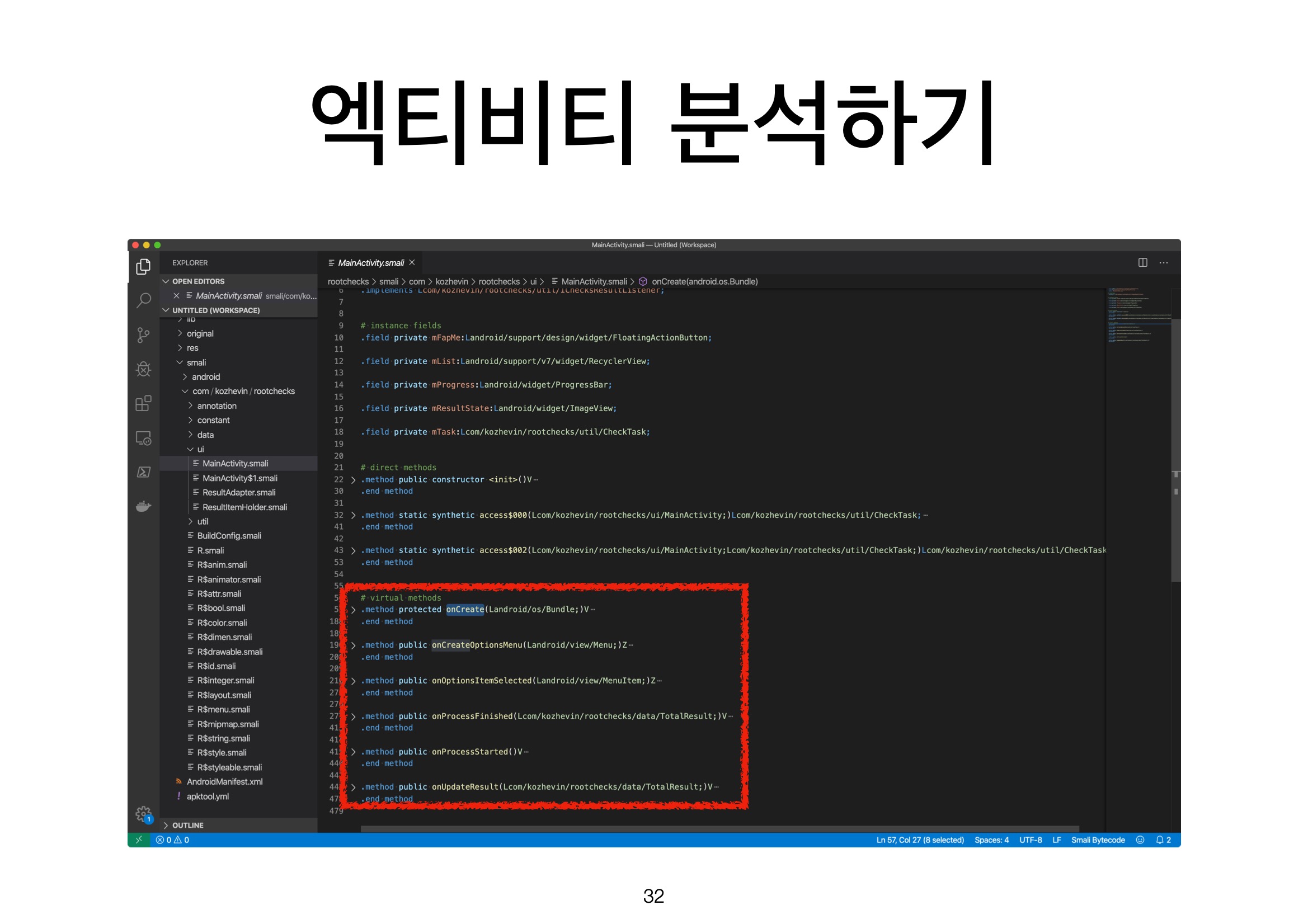The height and width of the screenshot is (924, 1308).
Task: Open the notifications bell in status bar
Action: (x=1159, y=840)
